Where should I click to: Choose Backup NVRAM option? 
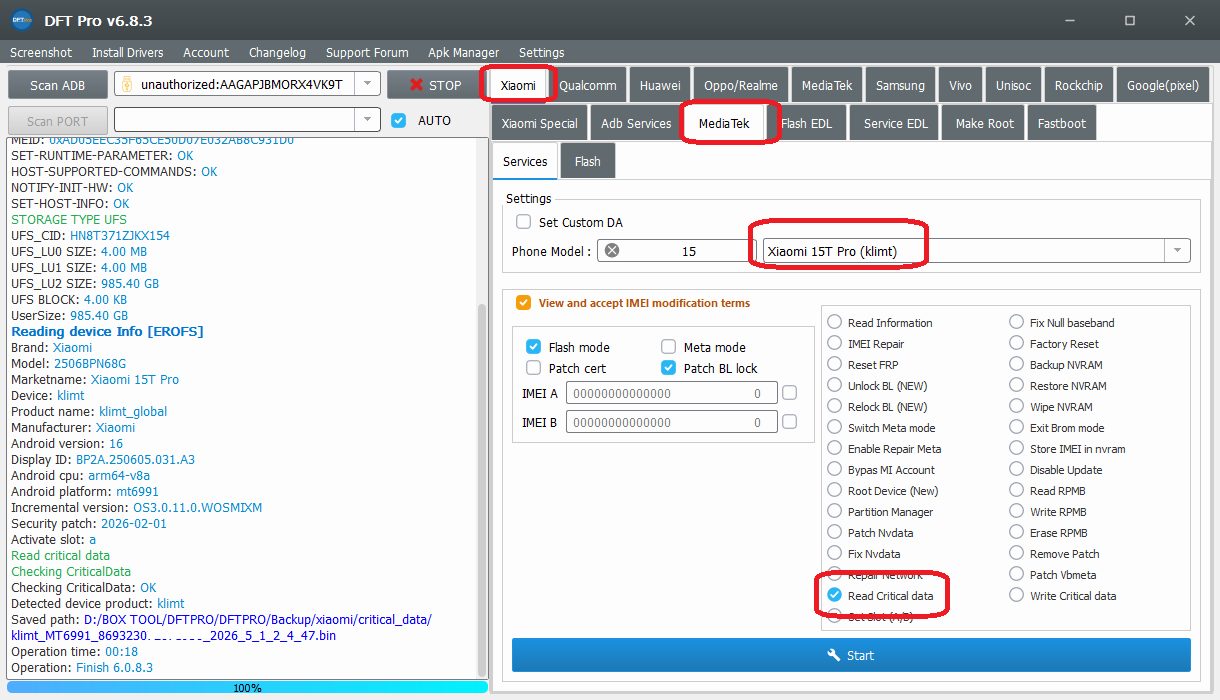(1017, 364)
